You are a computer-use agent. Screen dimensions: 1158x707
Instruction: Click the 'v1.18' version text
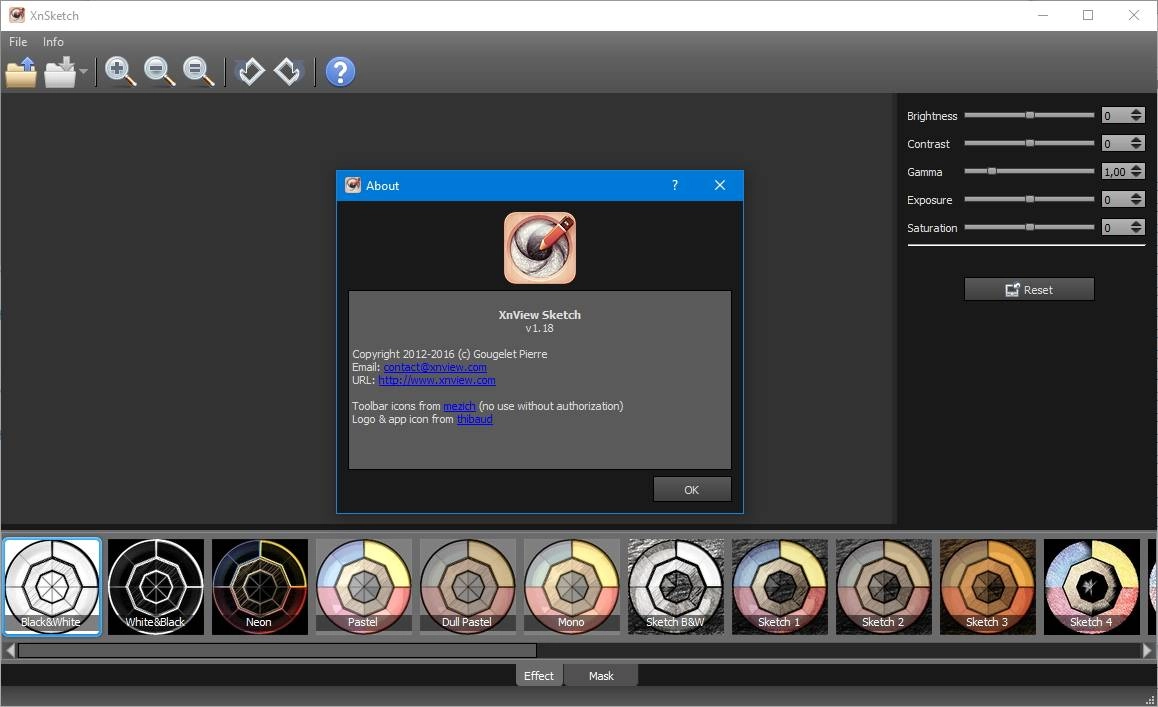pyautogui.click(x=539, y=328)
